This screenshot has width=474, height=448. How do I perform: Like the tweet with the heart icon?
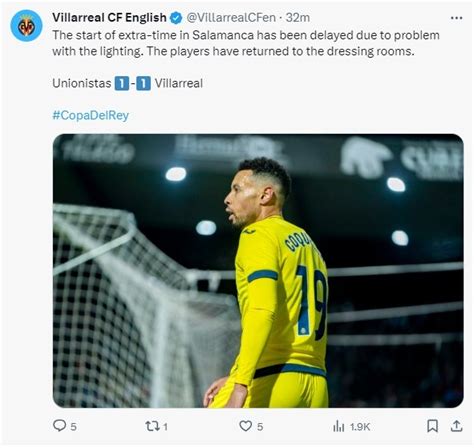click(246, 426)
